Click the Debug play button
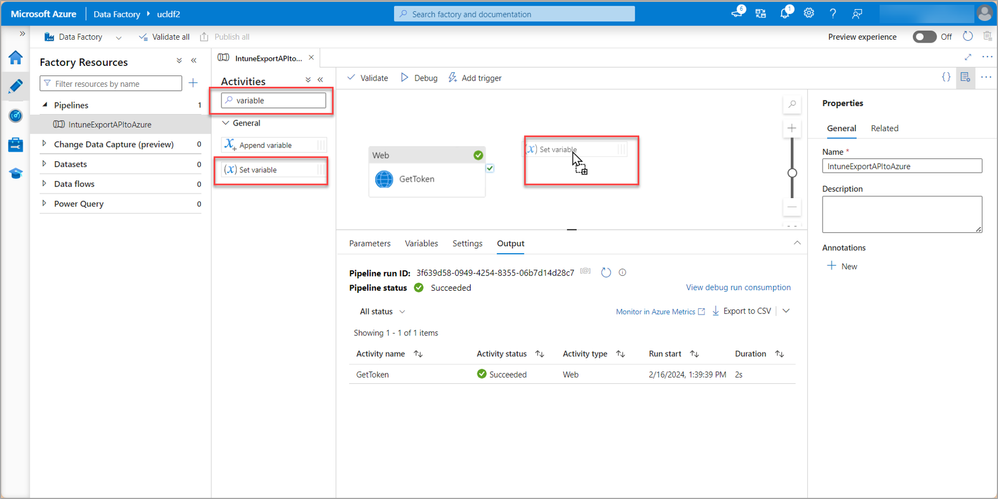 pos(419,78)
